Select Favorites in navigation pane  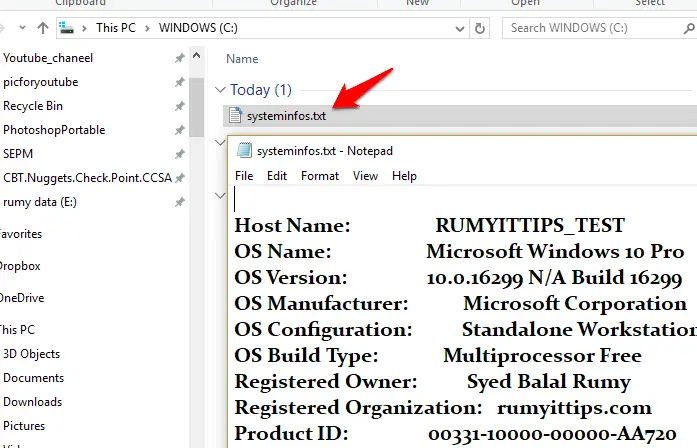point(20,234)
